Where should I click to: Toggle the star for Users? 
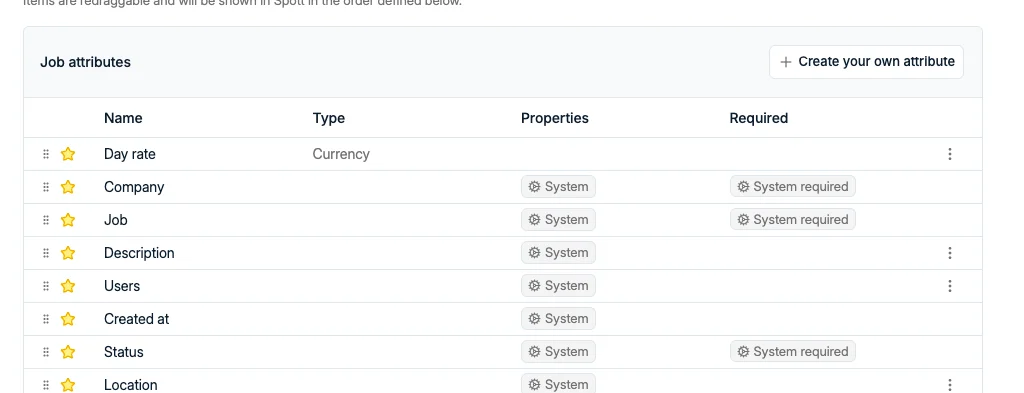[68, 286]
